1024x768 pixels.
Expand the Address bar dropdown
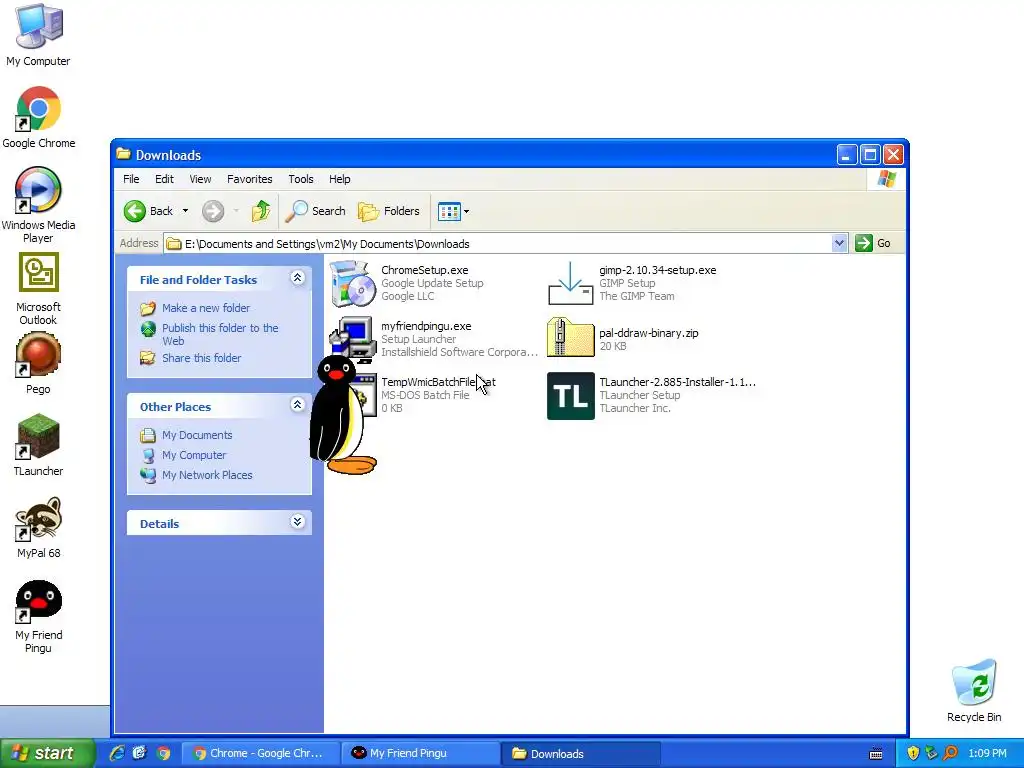tap(839, 244)
